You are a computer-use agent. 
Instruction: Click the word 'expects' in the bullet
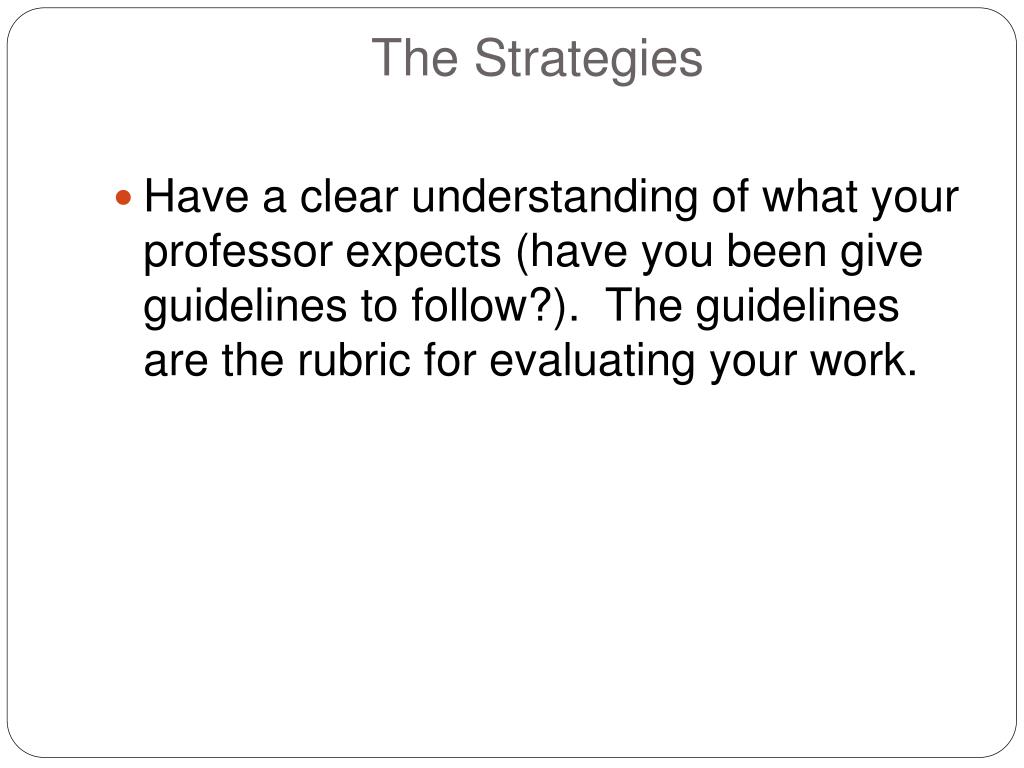[423, 253]
